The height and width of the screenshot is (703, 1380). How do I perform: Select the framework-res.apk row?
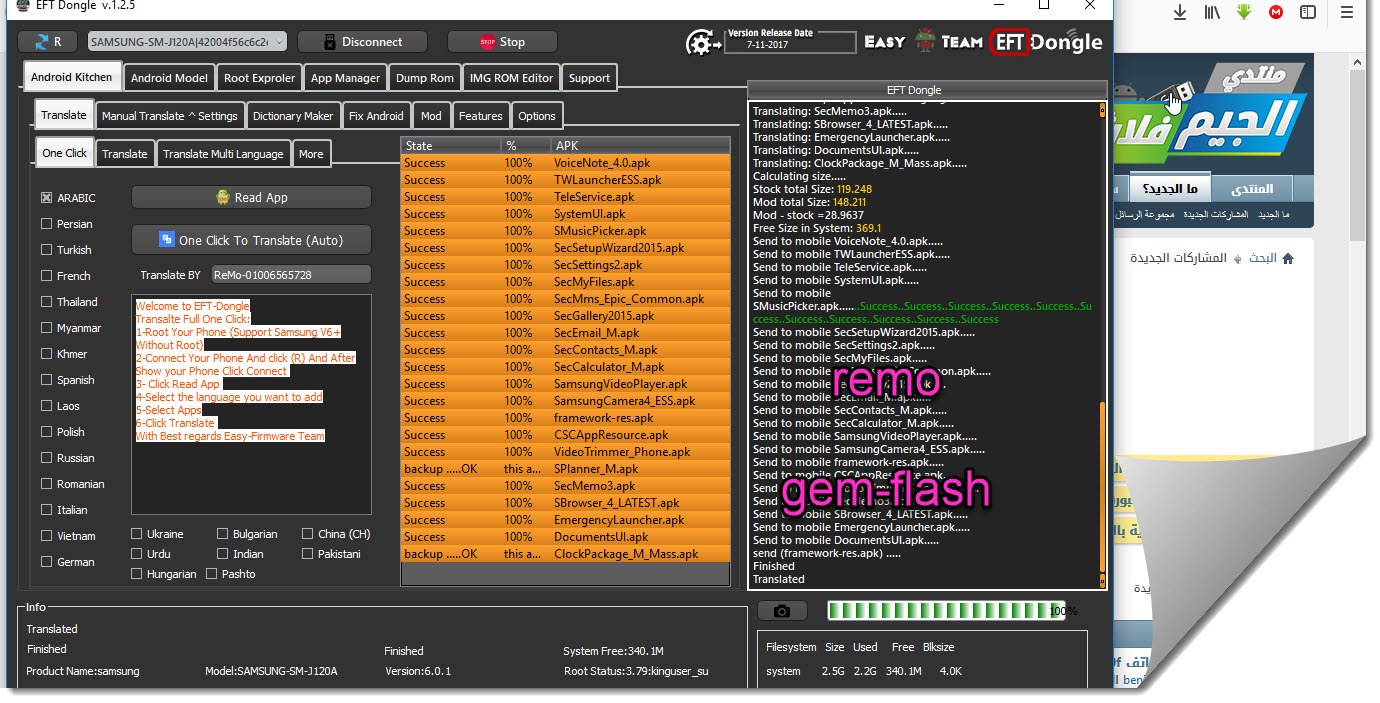[x=566, y=418]
